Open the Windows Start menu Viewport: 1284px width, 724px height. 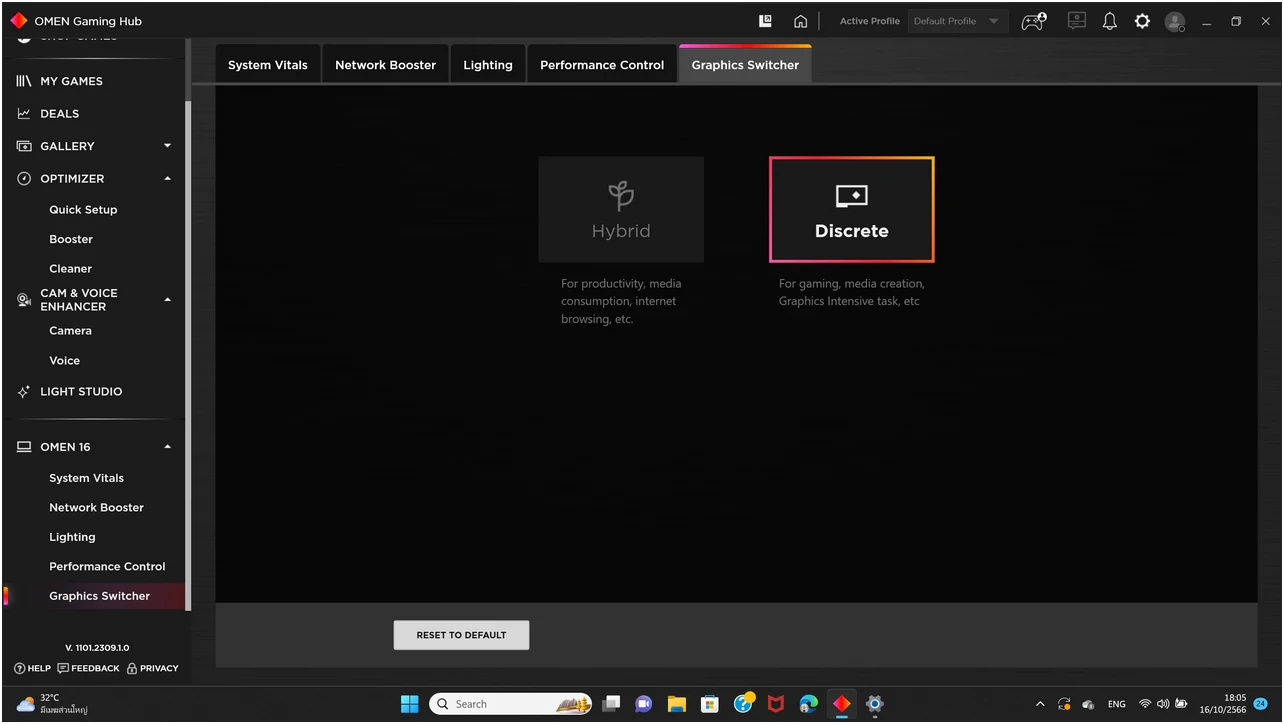[410, 704]
